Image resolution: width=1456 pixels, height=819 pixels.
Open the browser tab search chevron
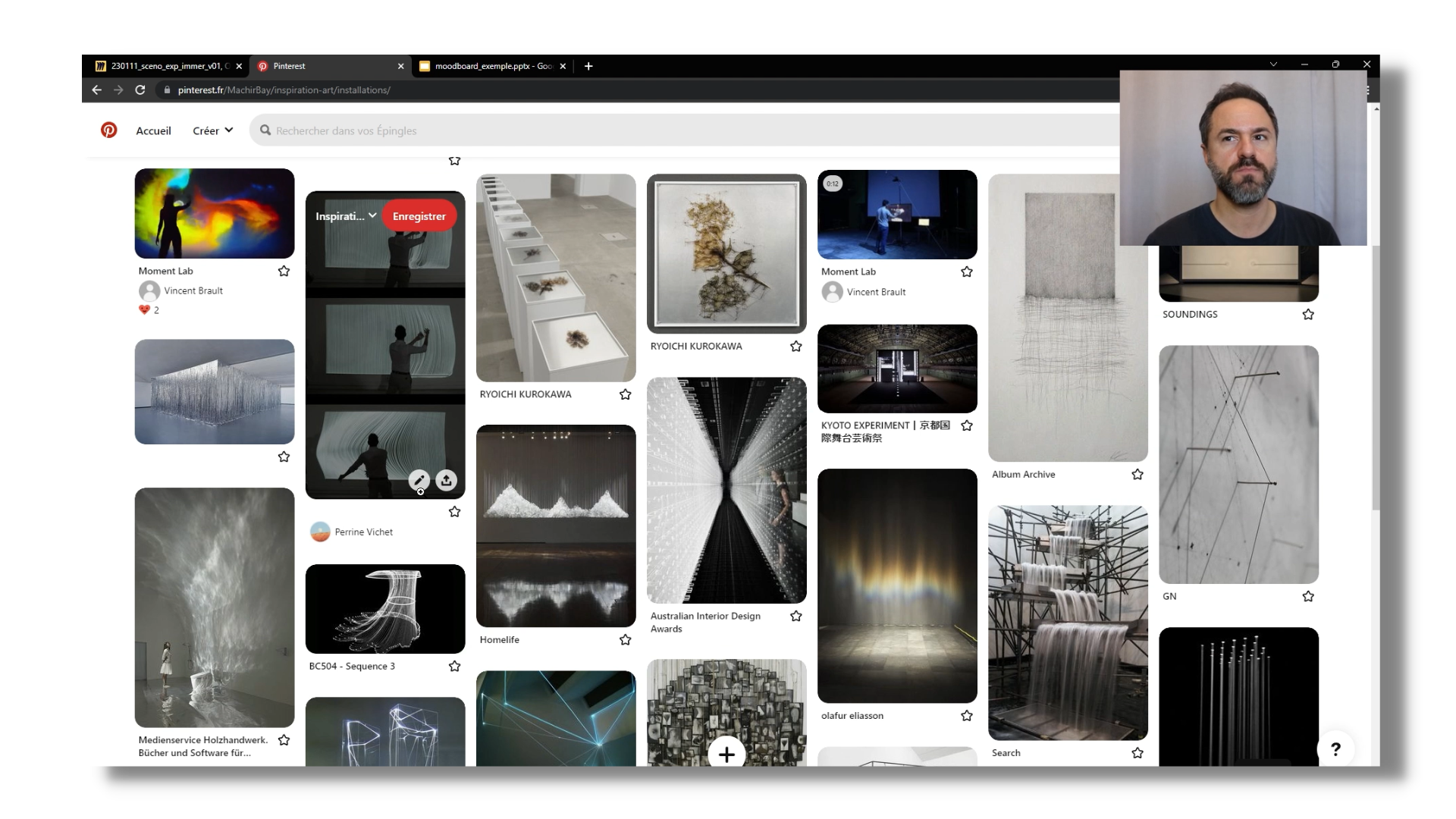tap(1273, 65)
